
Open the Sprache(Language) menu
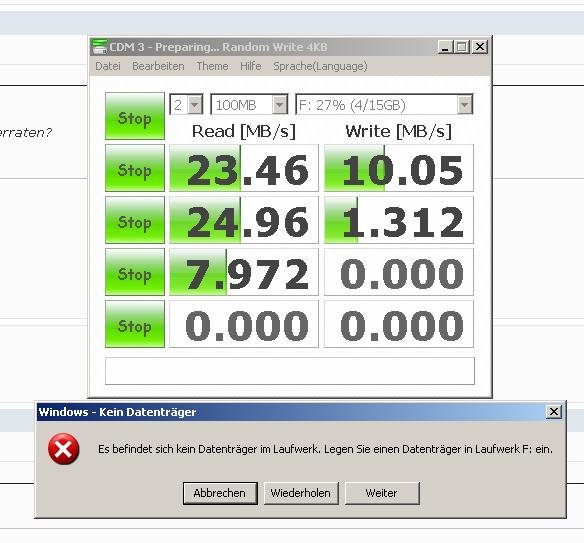320,66
